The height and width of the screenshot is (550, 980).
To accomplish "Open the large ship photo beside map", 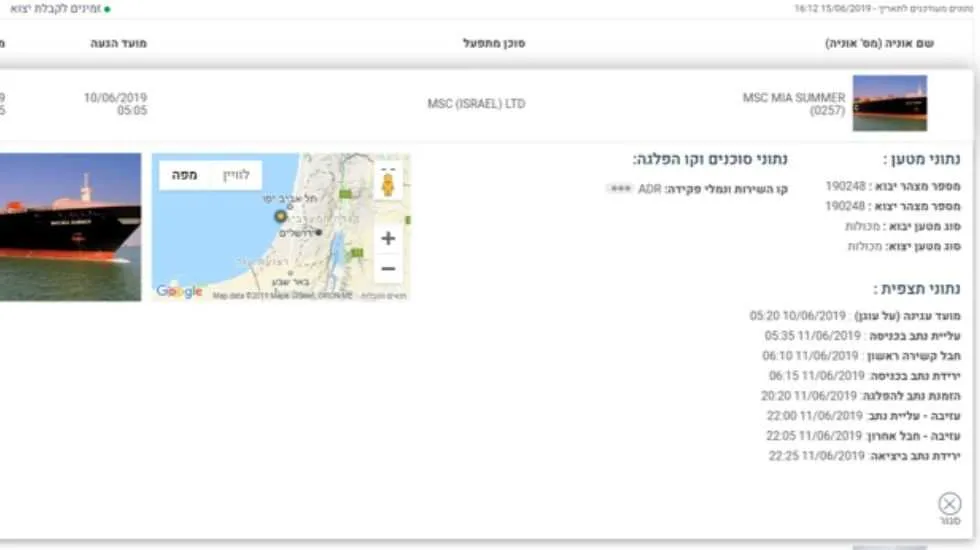I will [70, 227].
